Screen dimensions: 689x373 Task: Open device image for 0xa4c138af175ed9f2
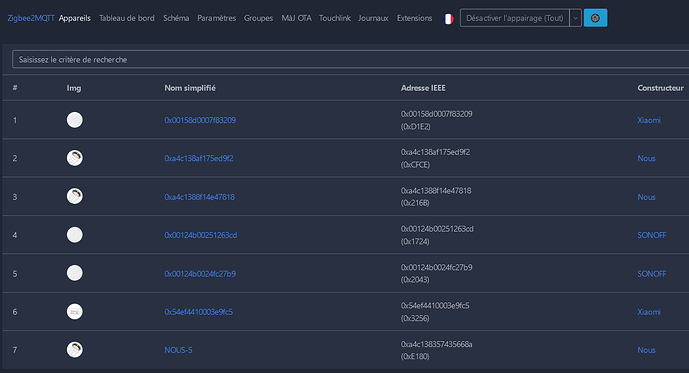[75, 158]
